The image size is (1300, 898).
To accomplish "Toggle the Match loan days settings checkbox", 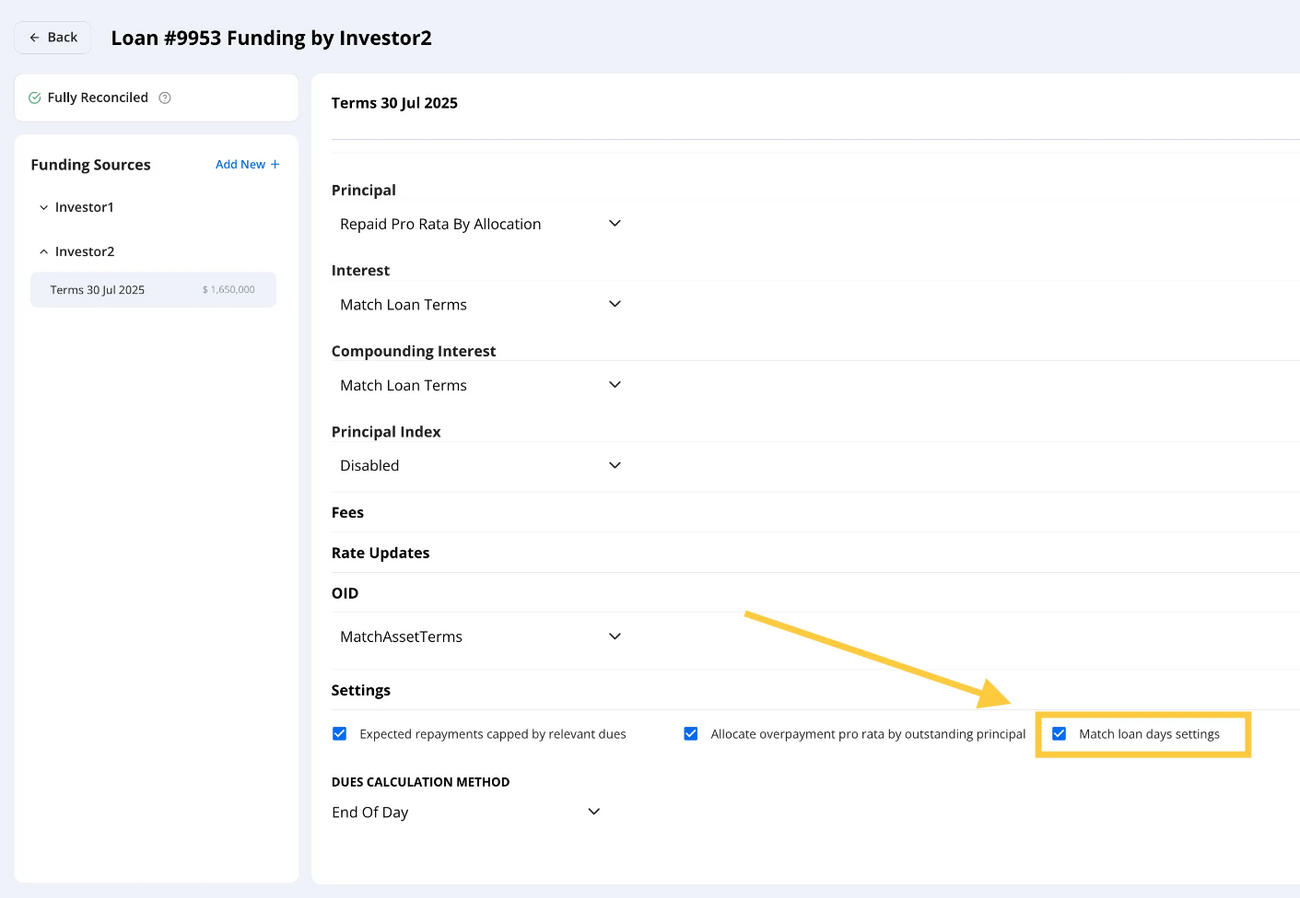I will coord(1060,733).
